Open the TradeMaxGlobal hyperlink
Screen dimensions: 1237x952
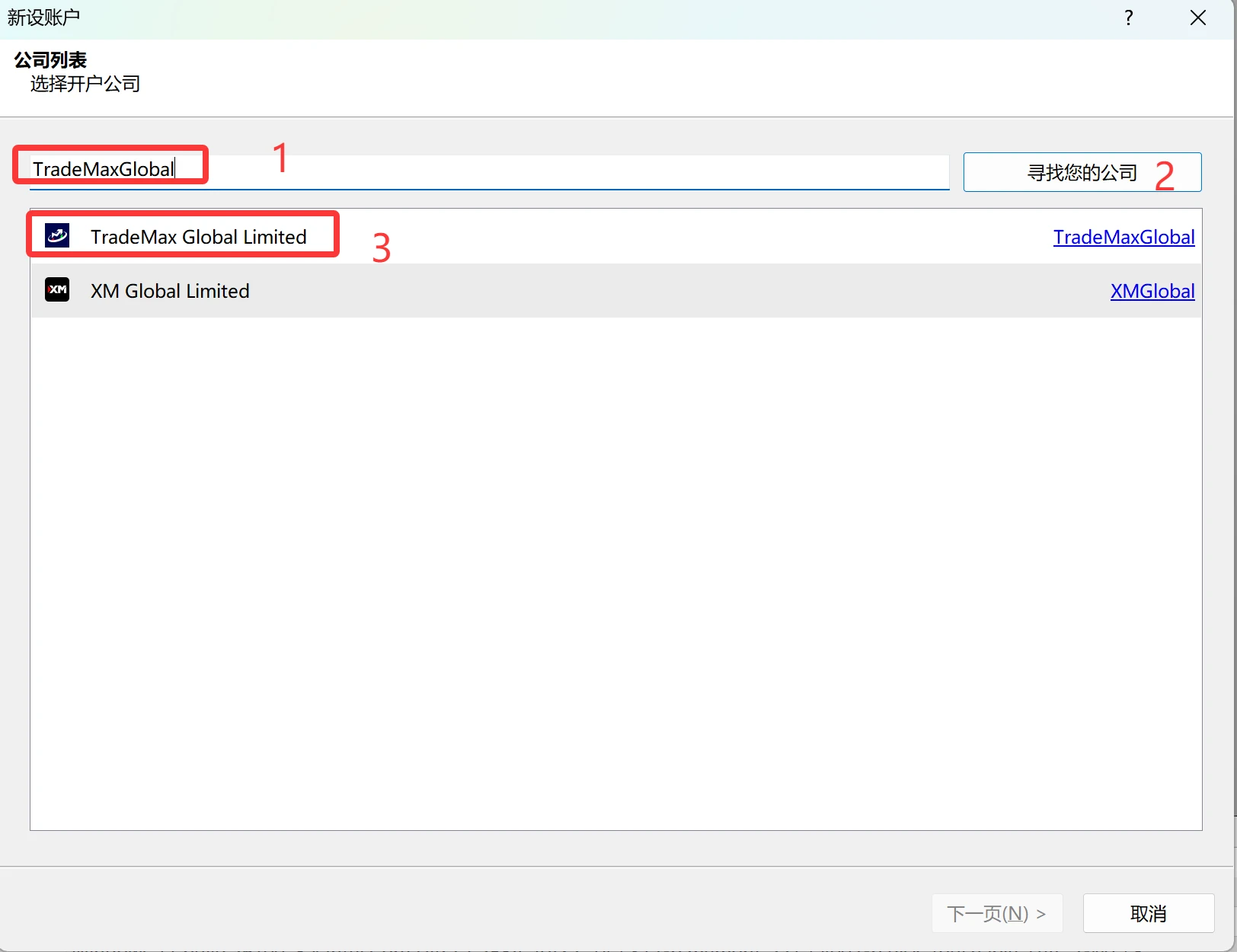point(1124,237)
